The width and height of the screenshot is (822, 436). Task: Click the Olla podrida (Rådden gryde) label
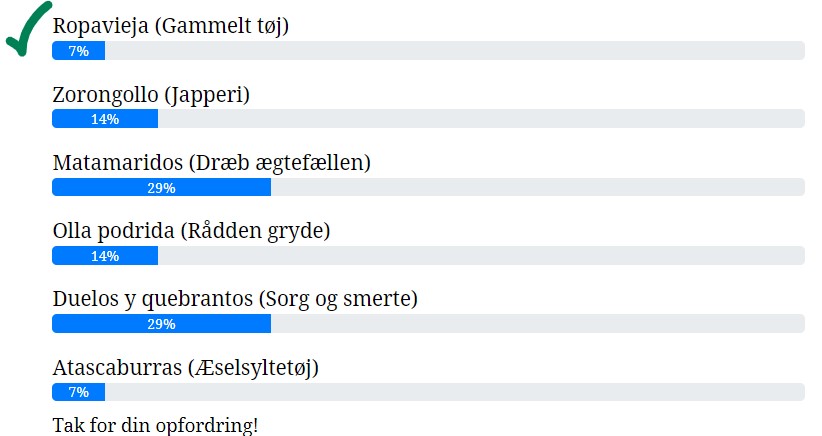tap(191, 231)
